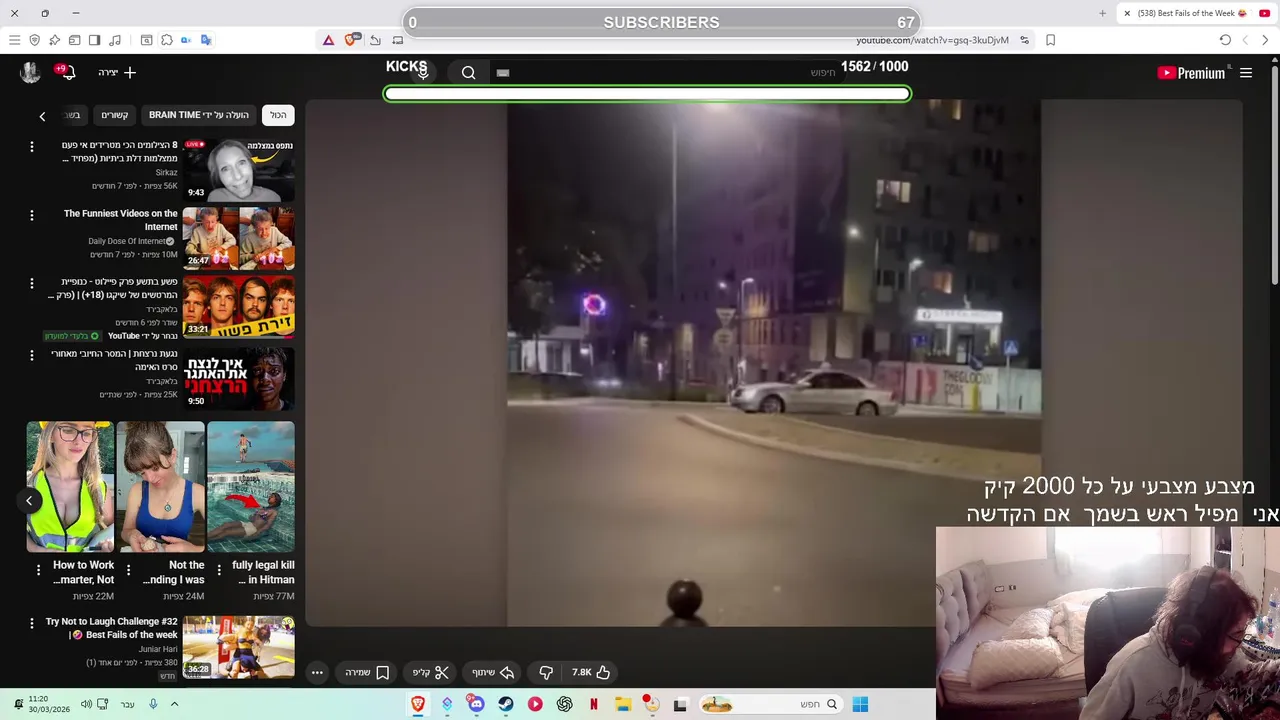Open options menu for the 33:21 video
Screen dimensions: 1280x720
click(31, 284)
